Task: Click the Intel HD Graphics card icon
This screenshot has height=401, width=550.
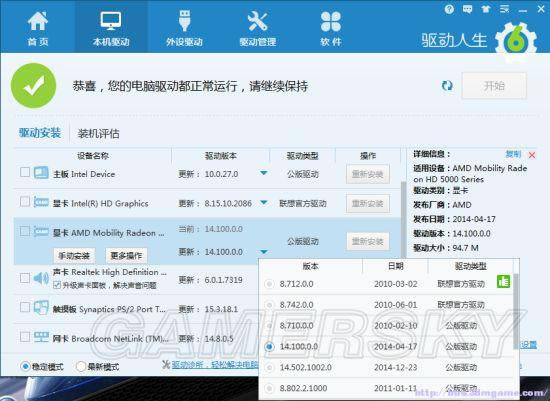Action: pyautogui.click(x=41, y=202)
